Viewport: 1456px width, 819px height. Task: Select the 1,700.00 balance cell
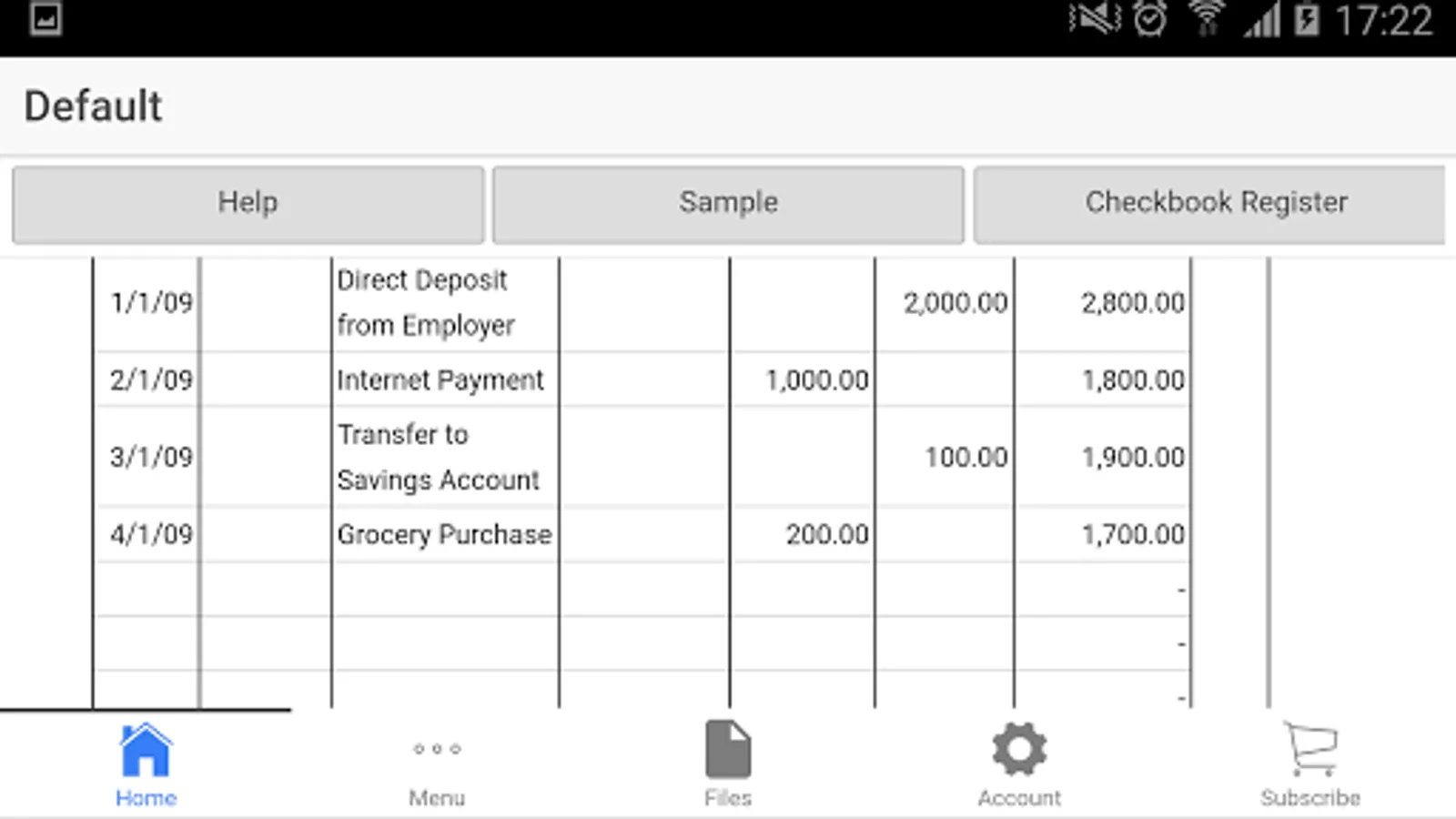[1103, 534]
